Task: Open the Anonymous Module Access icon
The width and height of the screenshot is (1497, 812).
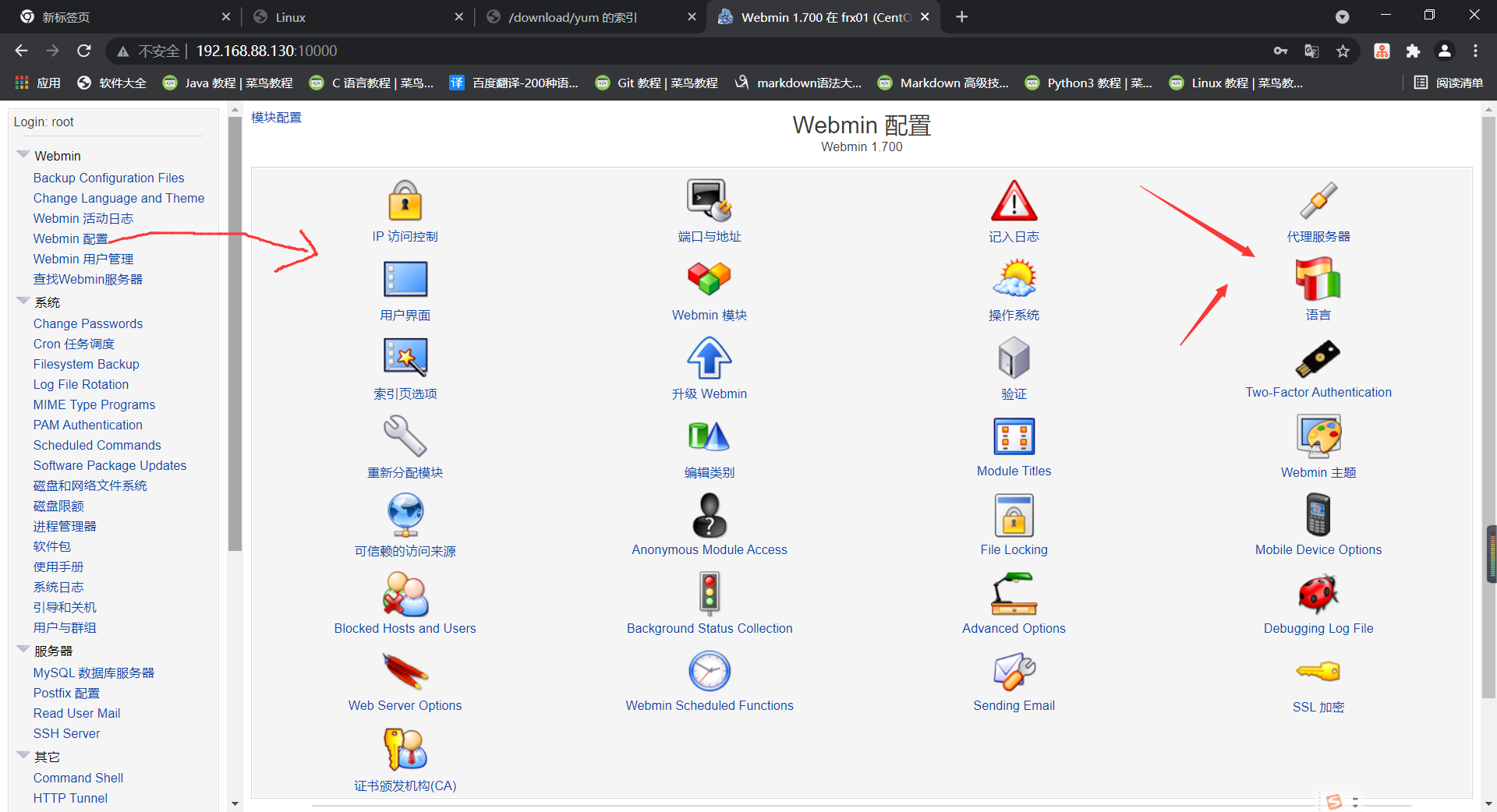Action: [709, 515]
